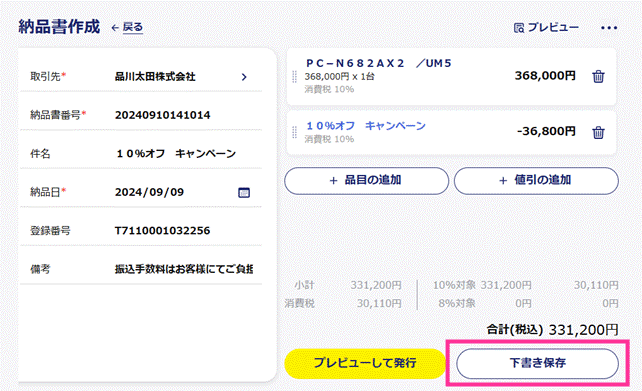Open the item name PC-N682AX2 /UM5
This screenshot has width=642, height=391.
379,63
